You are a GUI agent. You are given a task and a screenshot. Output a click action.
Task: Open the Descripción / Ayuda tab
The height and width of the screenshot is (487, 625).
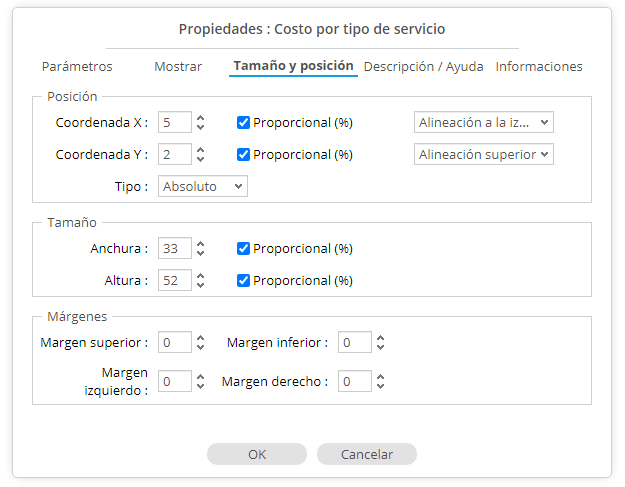[x=423, y=67]
